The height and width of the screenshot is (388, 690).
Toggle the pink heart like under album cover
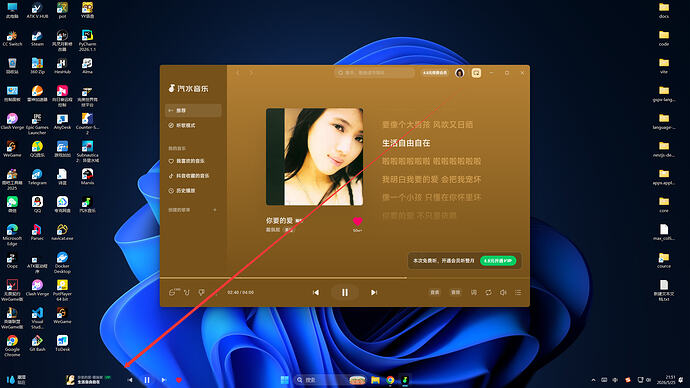pos(357,221)
